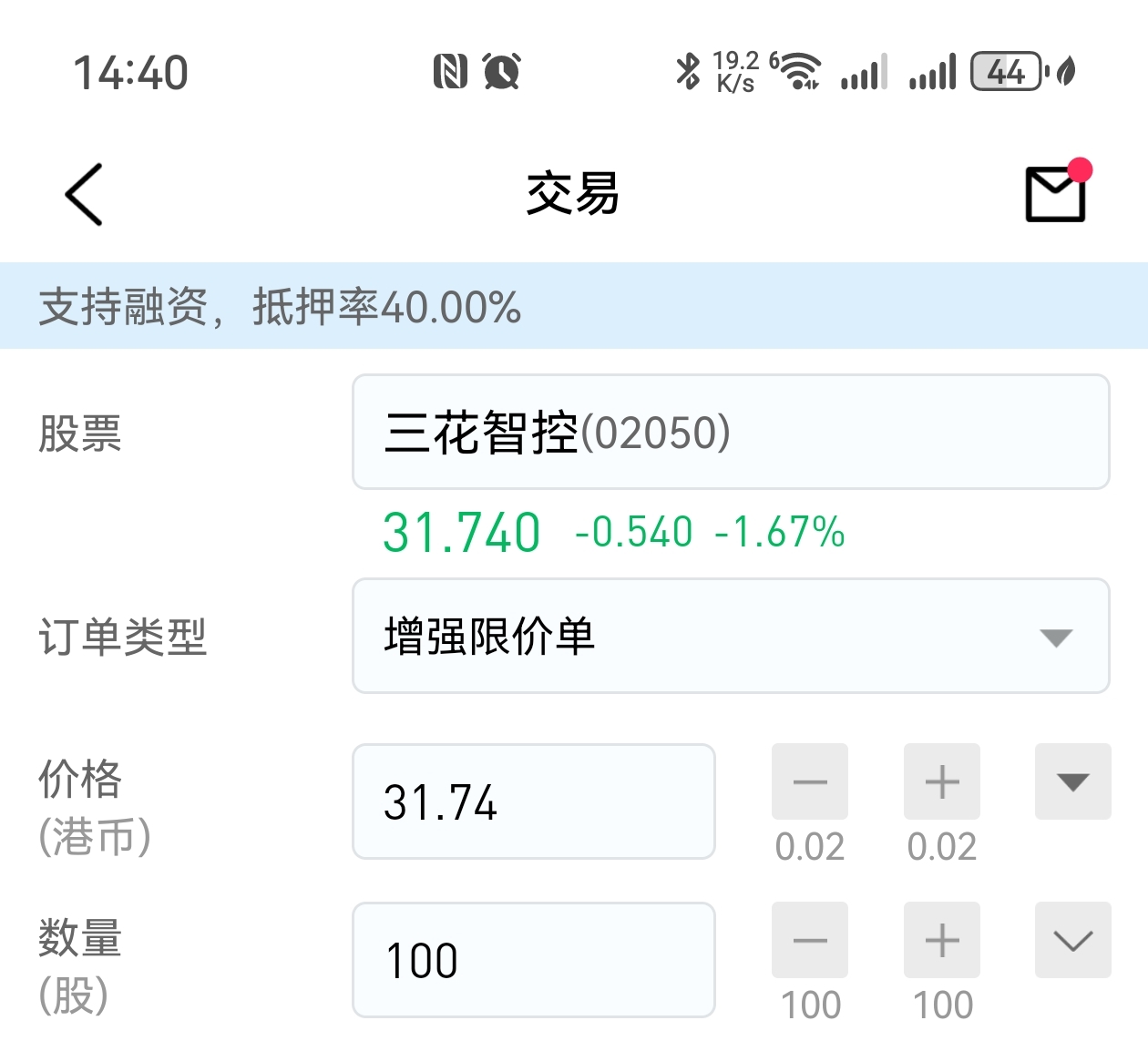Increase quantity by 100 shares

(x=942, y=940)
